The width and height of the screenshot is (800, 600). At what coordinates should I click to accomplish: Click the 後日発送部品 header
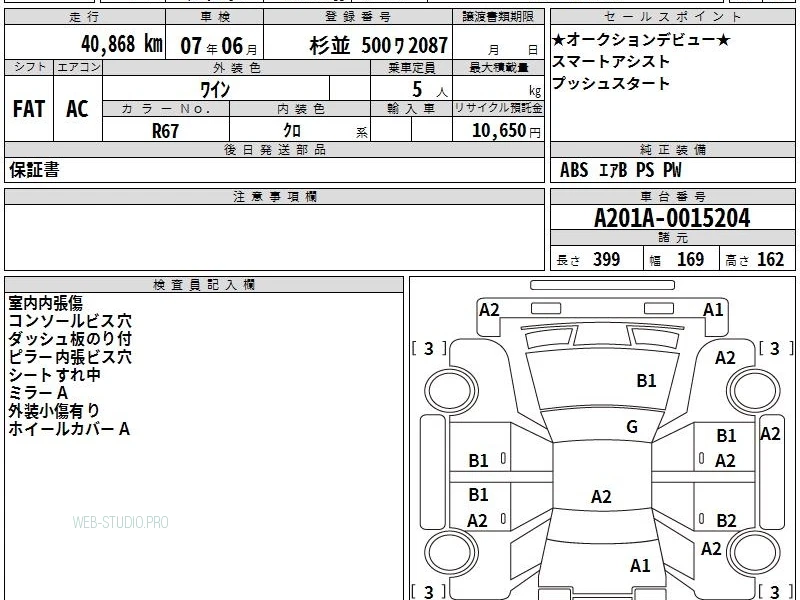coord(274,149)
